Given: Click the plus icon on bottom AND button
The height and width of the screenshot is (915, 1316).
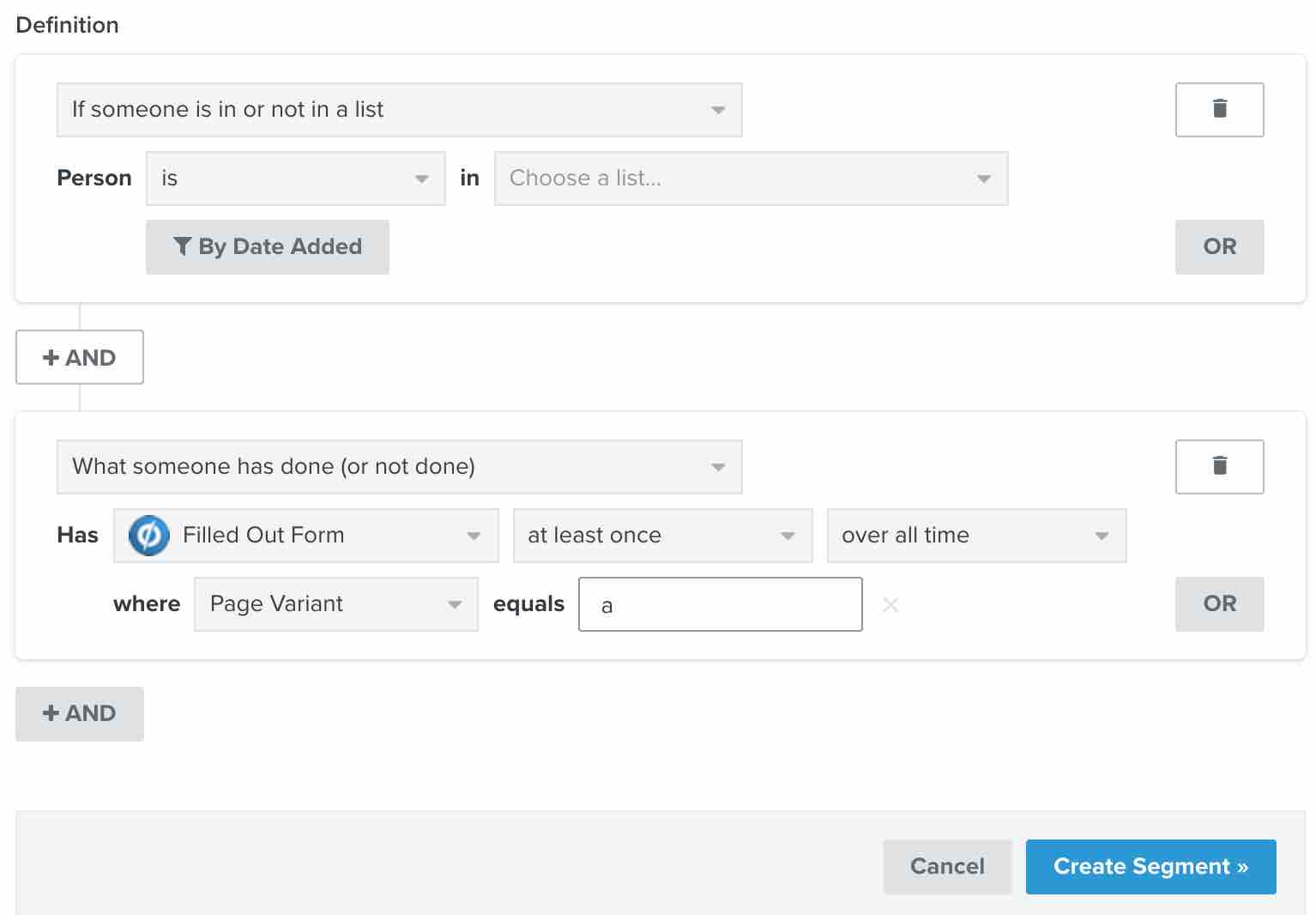Looking at the screenshot, I should 50,713.
